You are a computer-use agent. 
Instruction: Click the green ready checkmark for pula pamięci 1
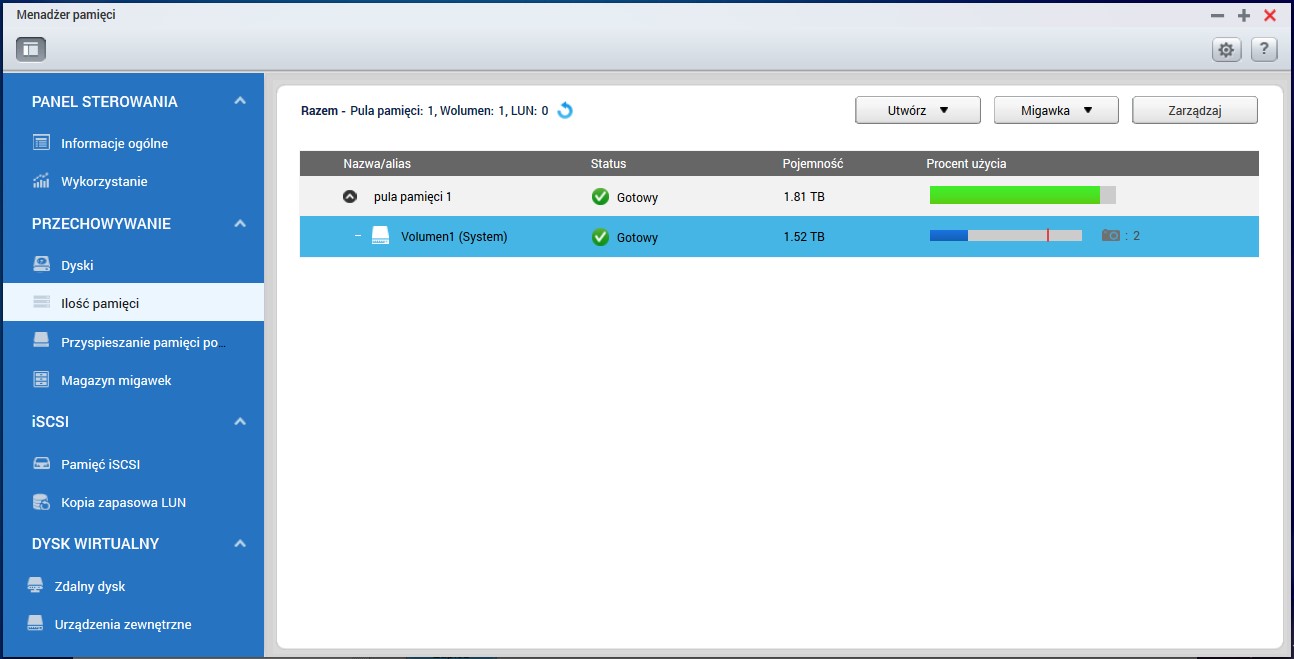tap(600, 197)
